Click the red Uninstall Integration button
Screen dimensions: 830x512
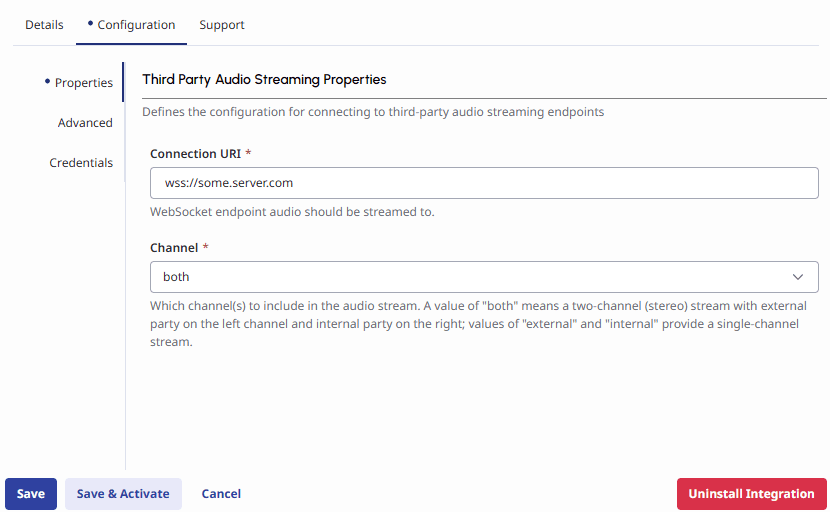751,494
